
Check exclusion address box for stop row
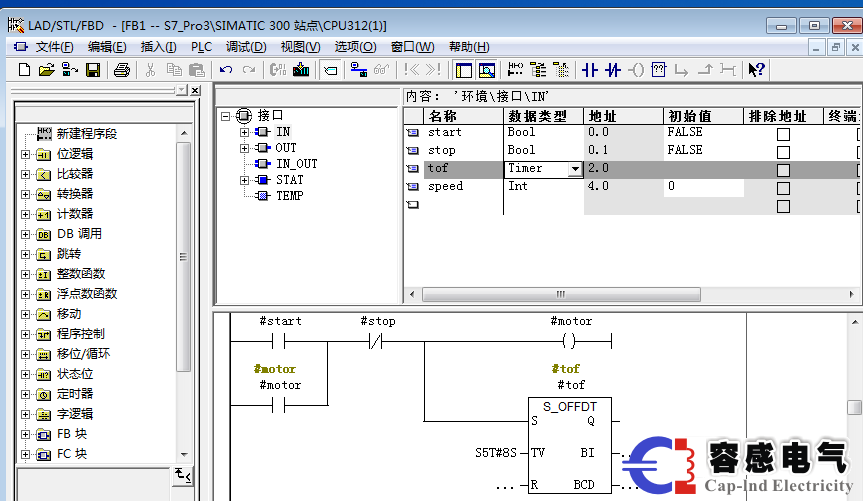(x=783, y=152)
